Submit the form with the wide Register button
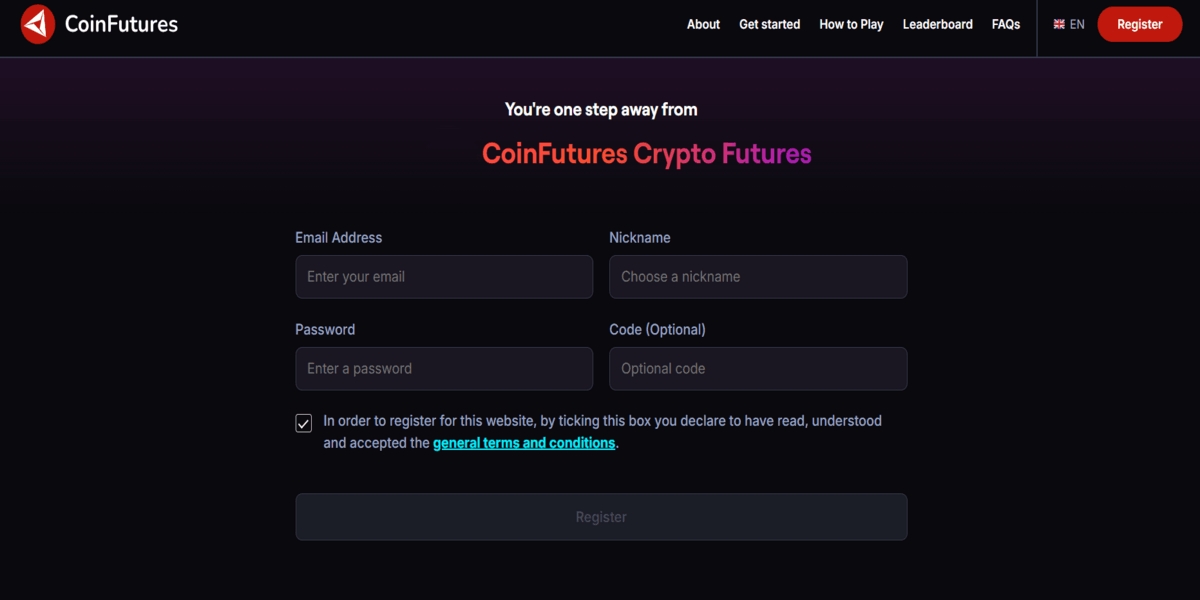Viewport: 1200px width, 600px height. 601,517
